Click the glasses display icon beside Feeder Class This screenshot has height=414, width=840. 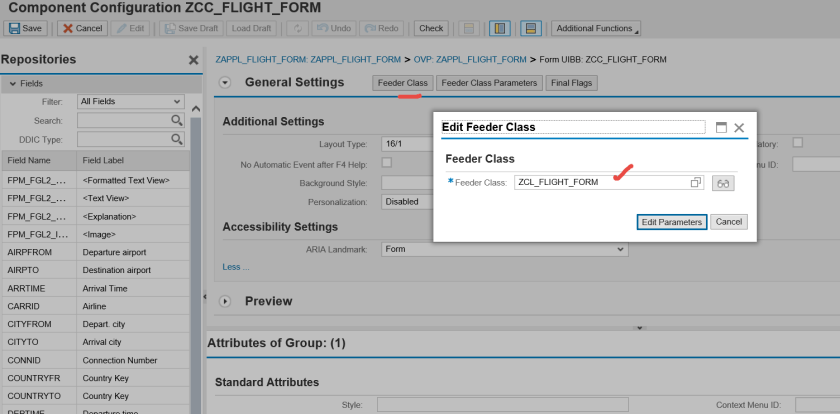(x=722, y=183)
